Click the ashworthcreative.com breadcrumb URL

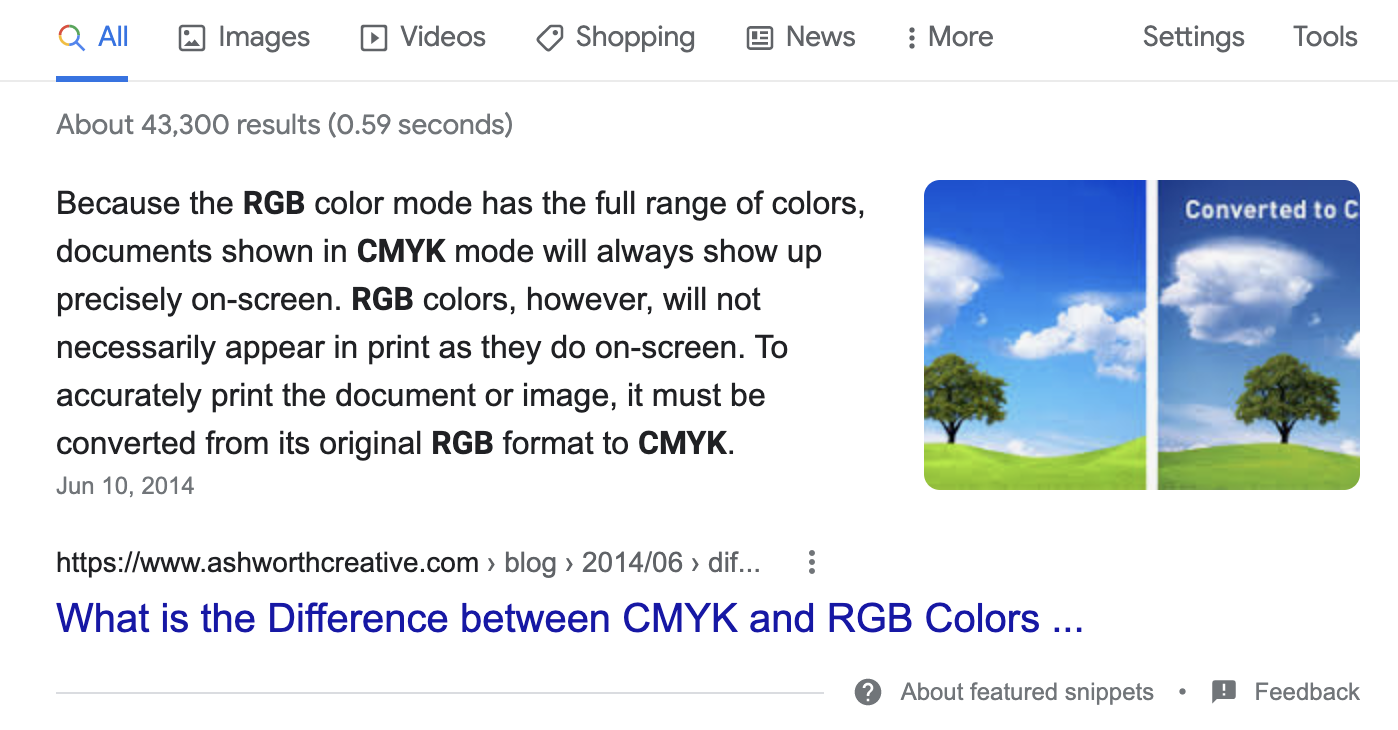pos(408,563)
